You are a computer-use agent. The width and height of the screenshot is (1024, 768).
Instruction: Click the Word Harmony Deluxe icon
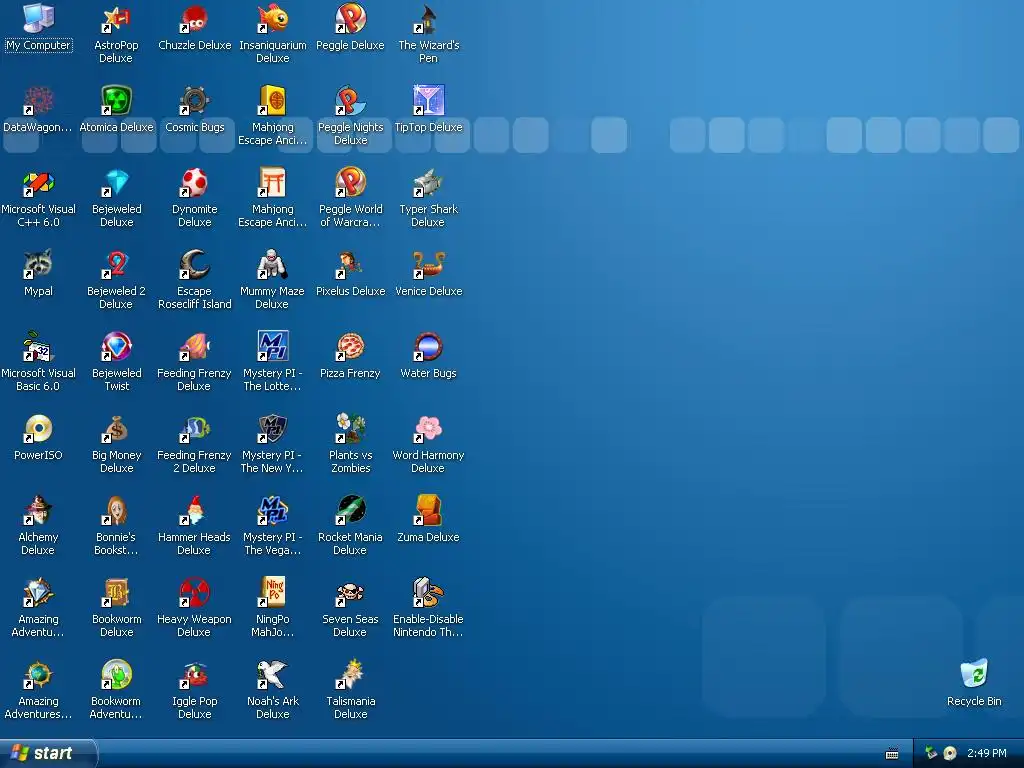tap(428, 428)
